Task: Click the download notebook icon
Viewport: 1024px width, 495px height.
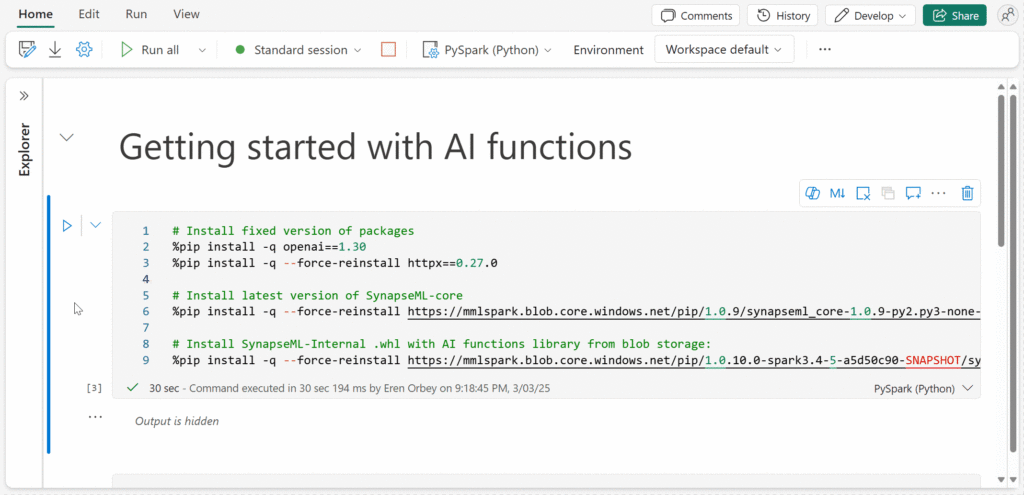Action: (x=56, y=50)
